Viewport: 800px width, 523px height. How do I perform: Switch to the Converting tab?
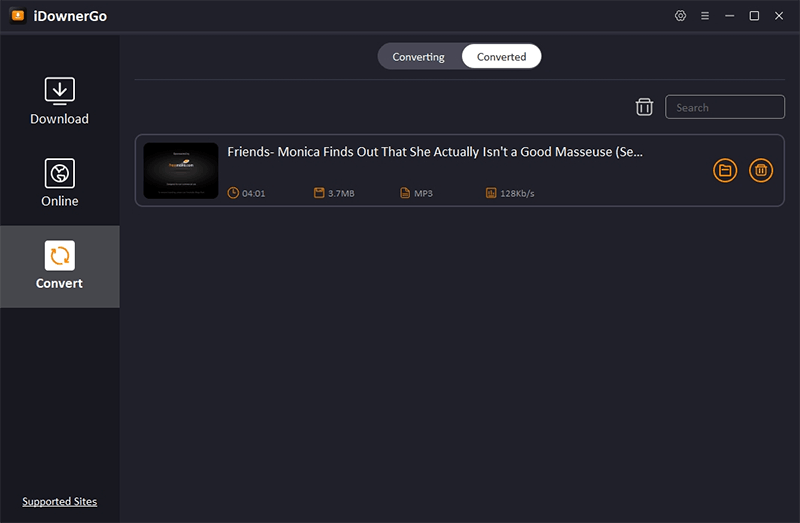coord(418,57)
